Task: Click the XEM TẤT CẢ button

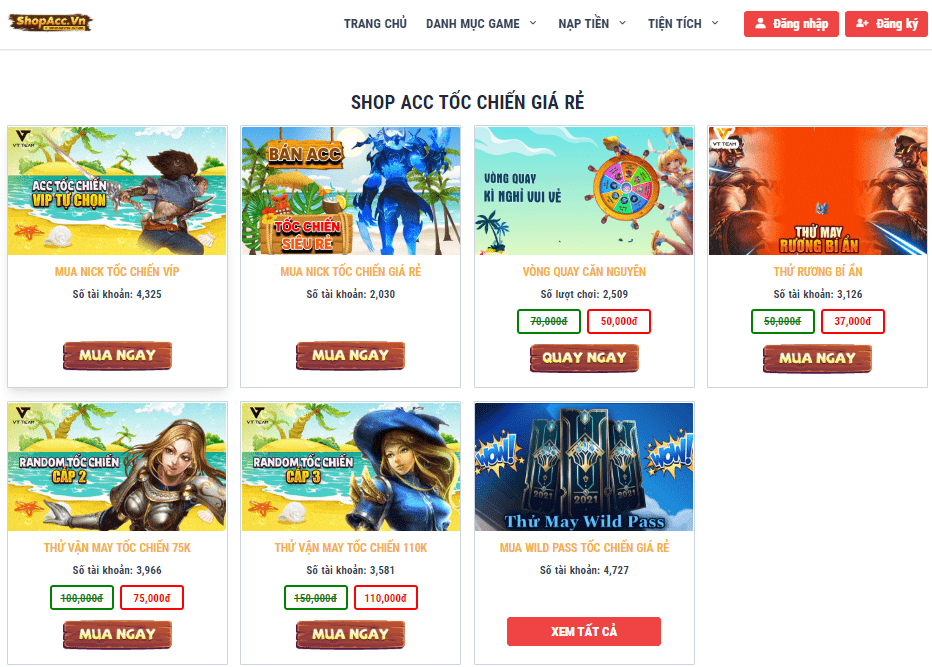Action: pos(584,631)
